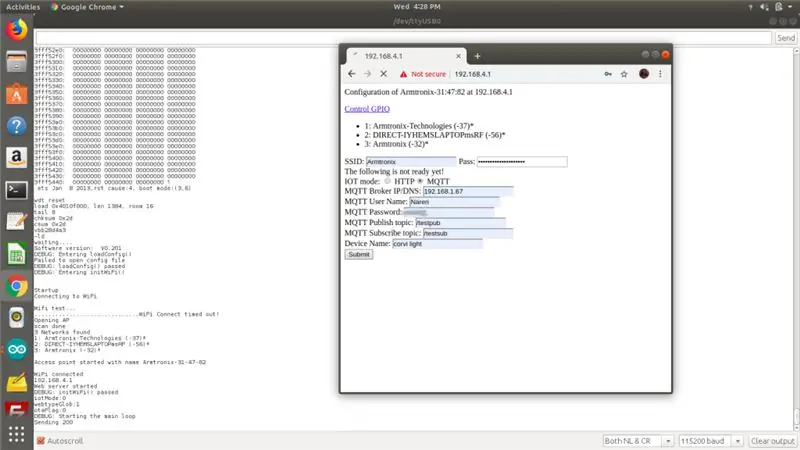This screenshot has width=800, height=450.
Task: Stop loading page with X icon
Action: coord(384,74)
